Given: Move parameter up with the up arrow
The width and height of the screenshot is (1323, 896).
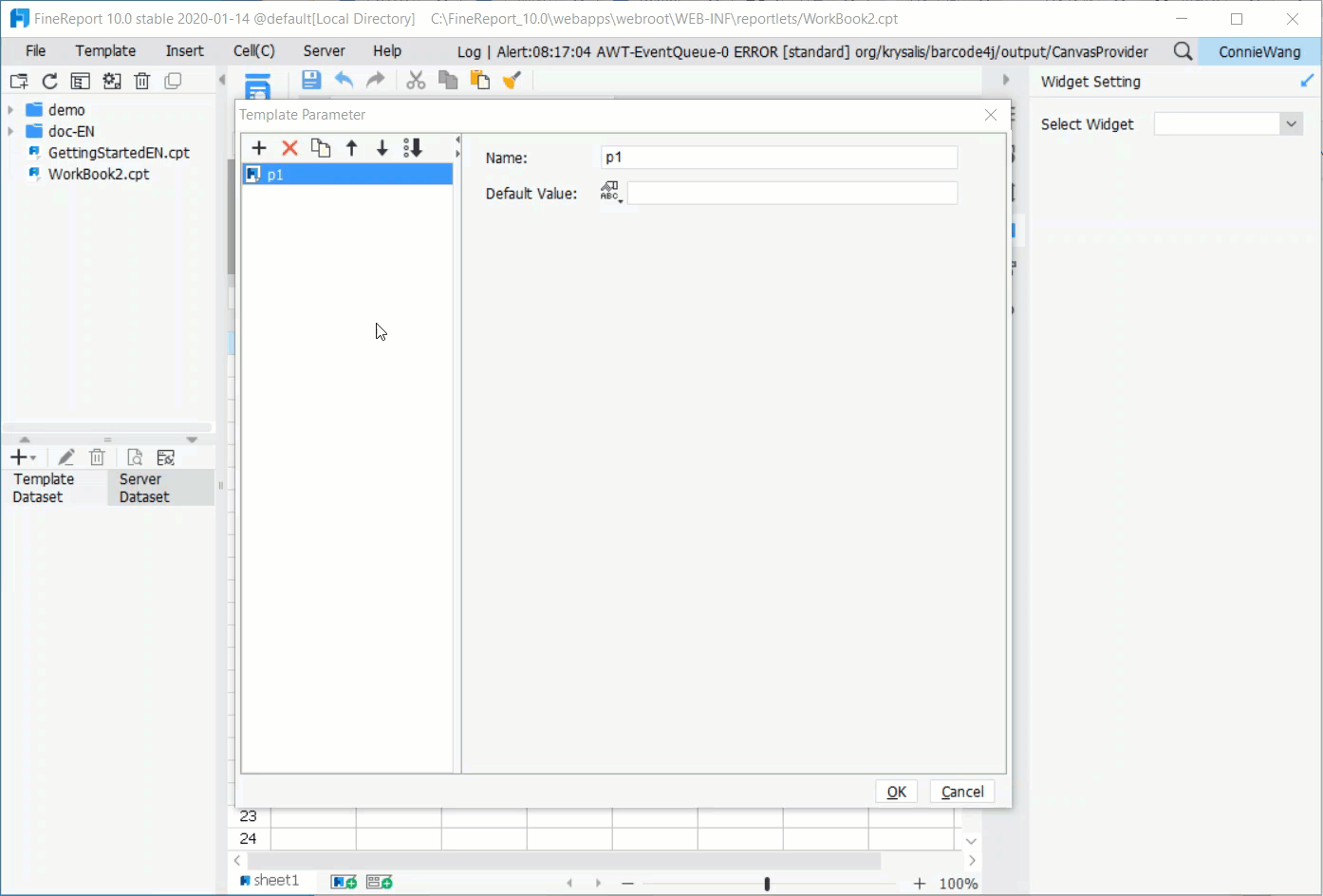Looking at the screenshot, I should pos(352,148).
